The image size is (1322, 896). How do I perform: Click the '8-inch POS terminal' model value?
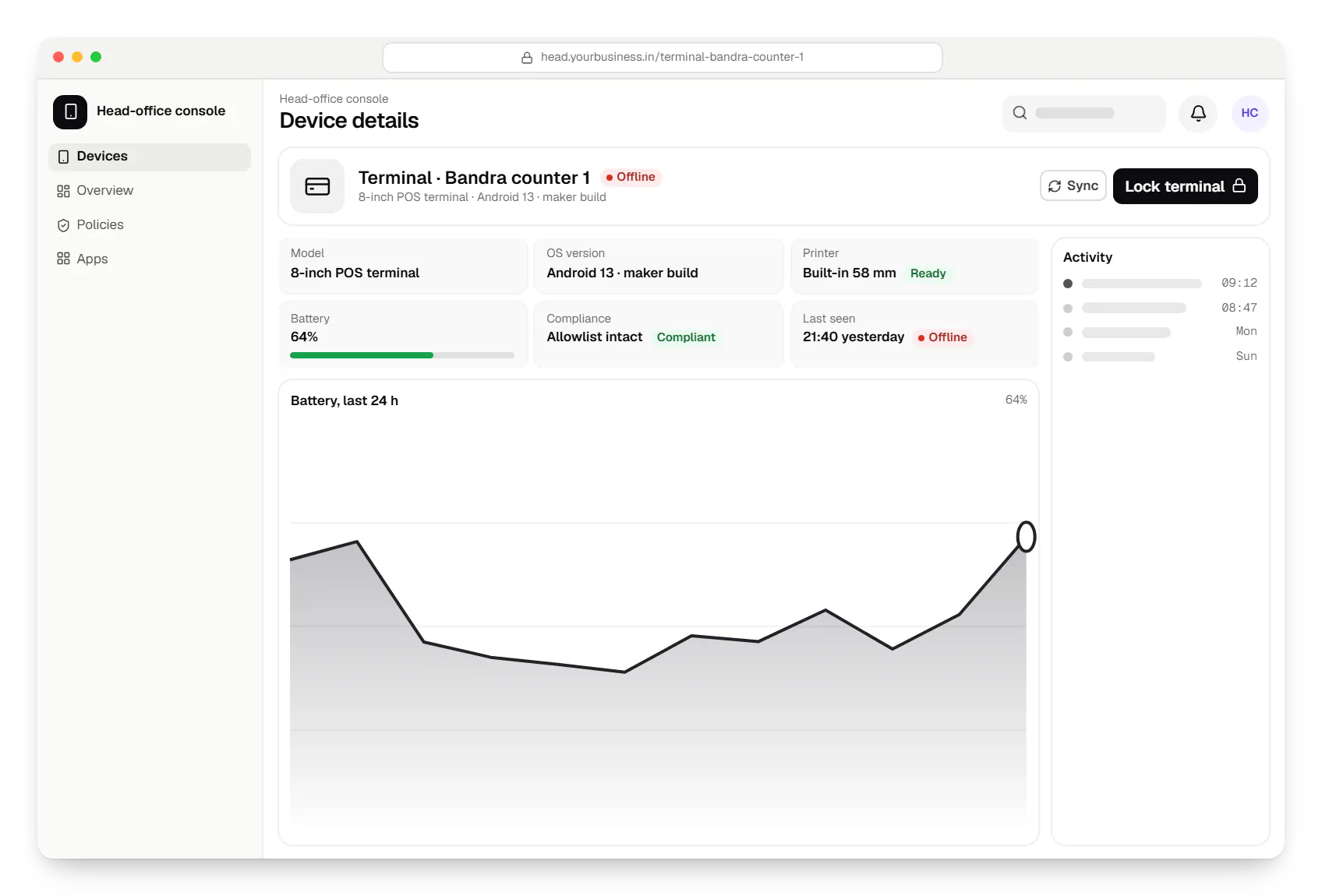click(355, 273)
